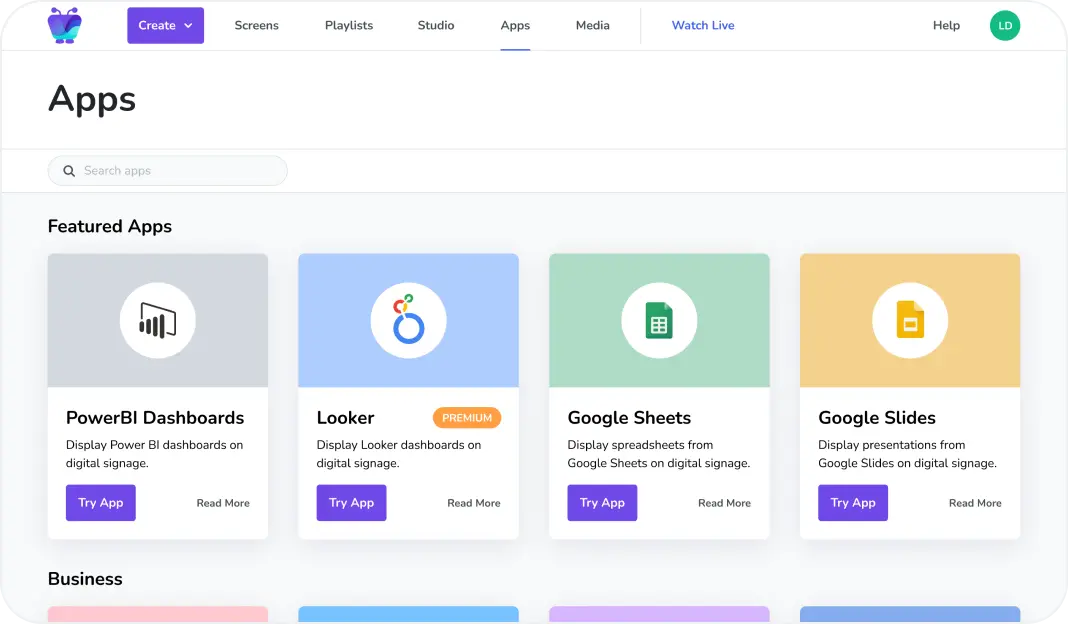The height and width of the screenshot is (624, 1068).
Task: Read more about Looker
Action: [x=473, y=503]
